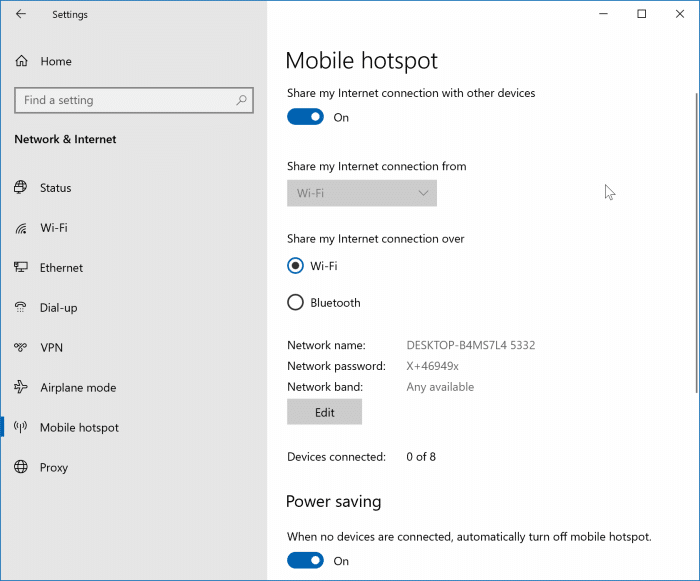The image size is (700, 581).
Task: Open the Wi-Fi settings page
Action: [x=54, y=228]
